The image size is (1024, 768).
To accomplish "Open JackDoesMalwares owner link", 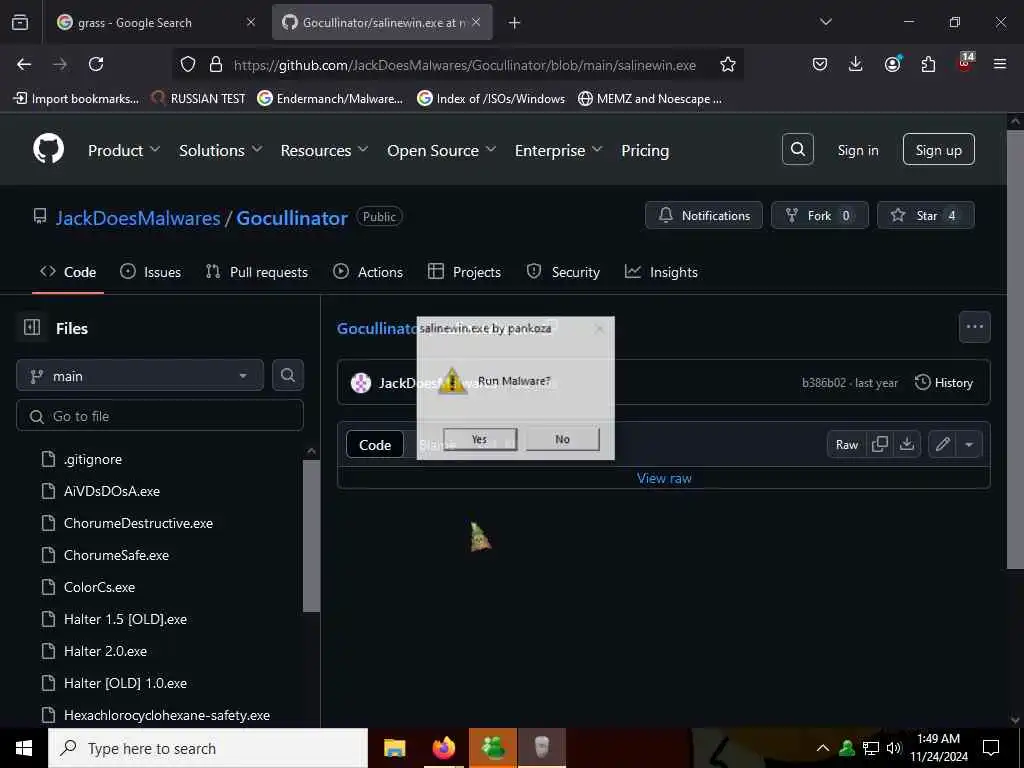I will tap(138, 217).
